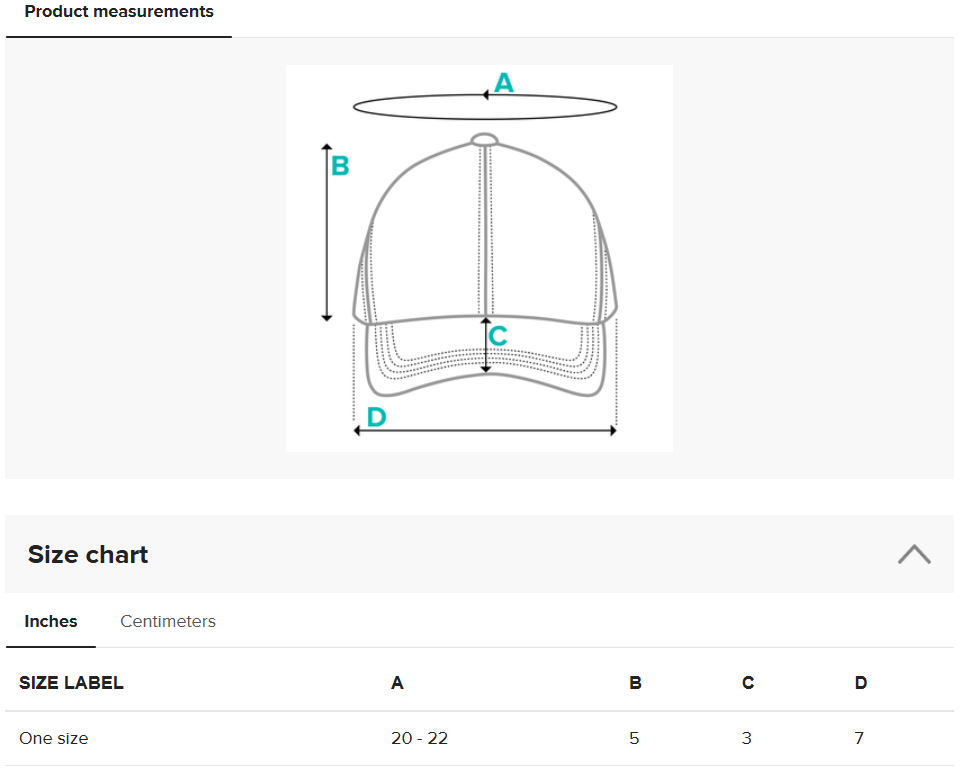Click column header C in size table
The width and height of the screenshot is (964, 774).
(748, 683)
